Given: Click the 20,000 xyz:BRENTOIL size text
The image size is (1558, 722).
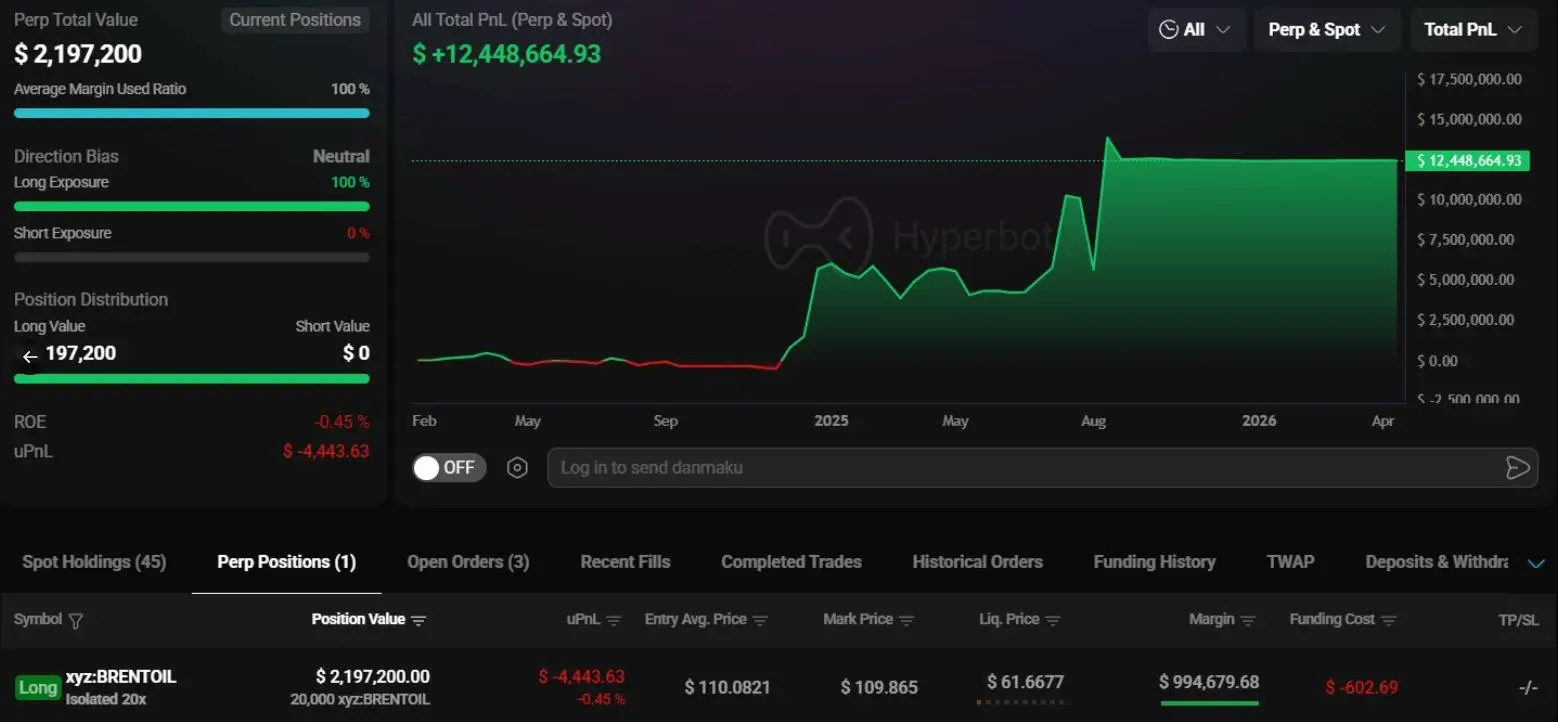Looking at the screenshot, I should click(360, 700).
